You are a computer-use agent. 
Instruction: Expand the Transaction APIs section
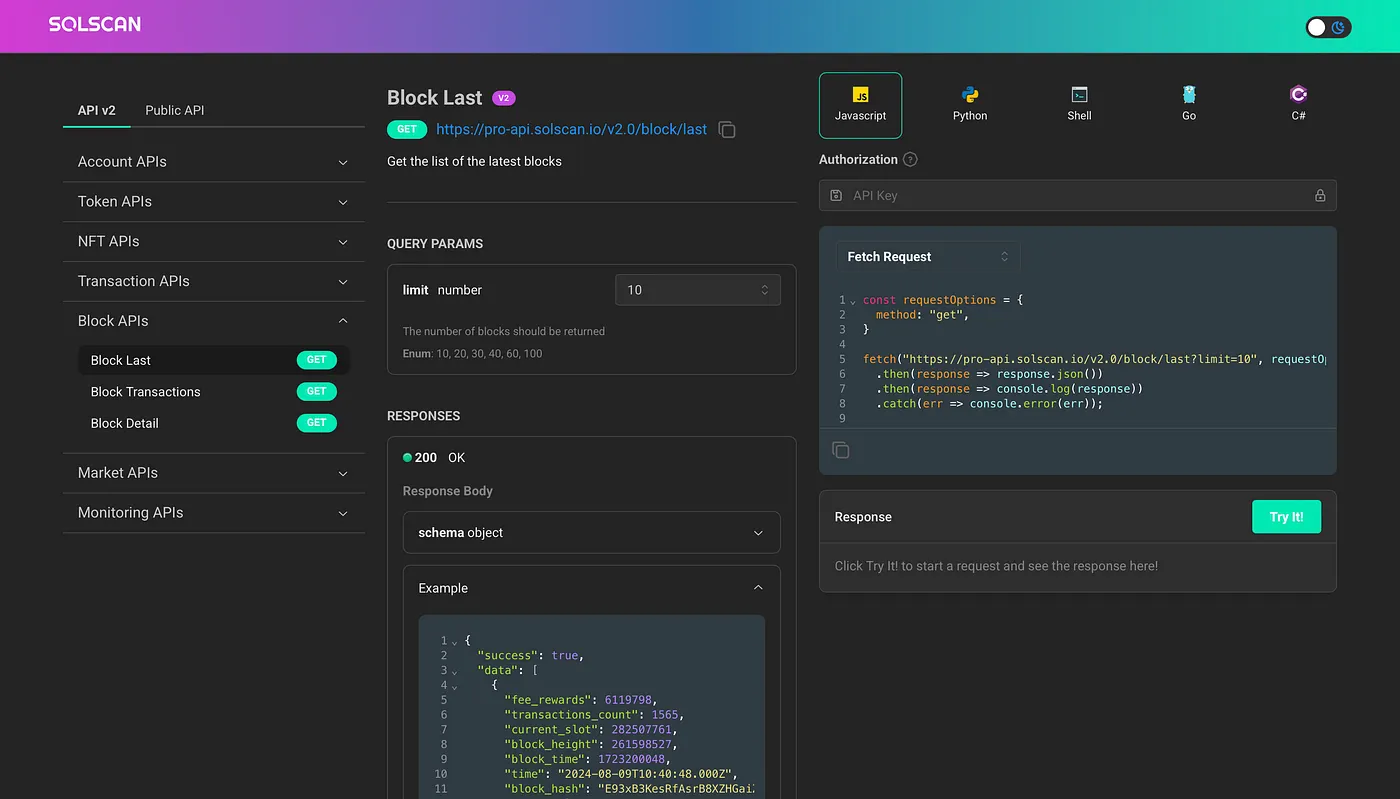tap(214, 282)
